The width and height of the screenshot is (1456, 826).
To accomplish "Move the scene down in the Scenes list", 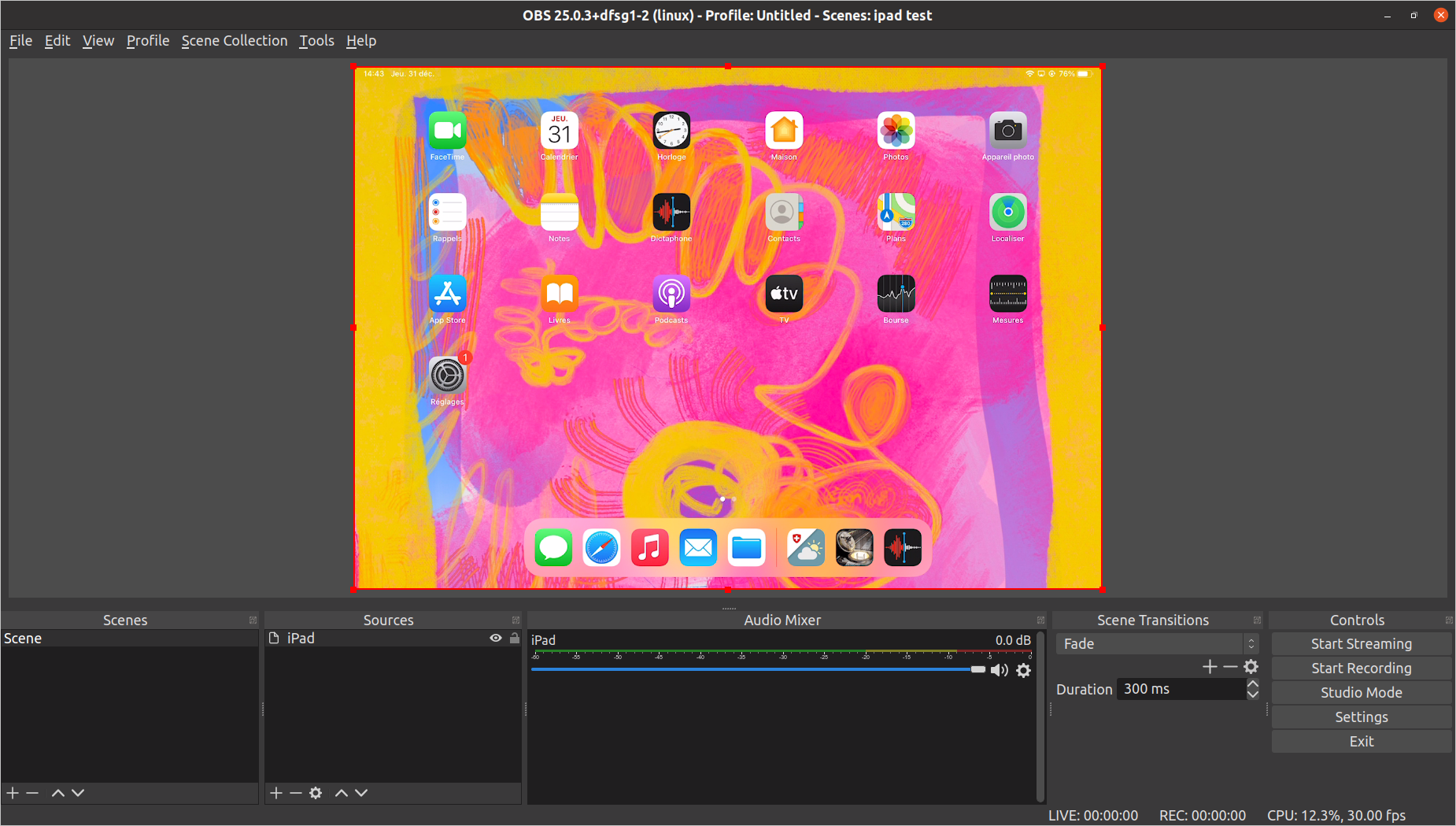I will (78, 793).
